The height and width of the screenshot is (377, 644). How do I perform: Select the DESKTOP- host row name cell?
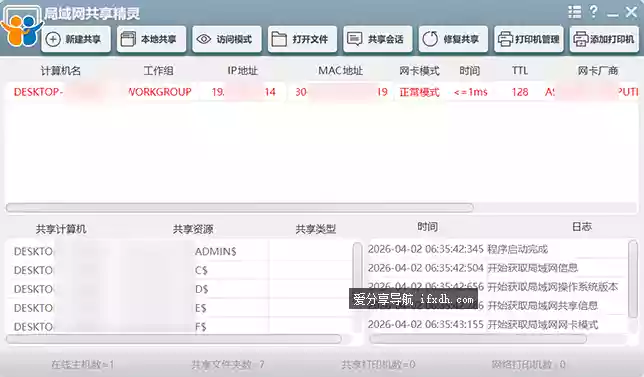click(38, 92)
